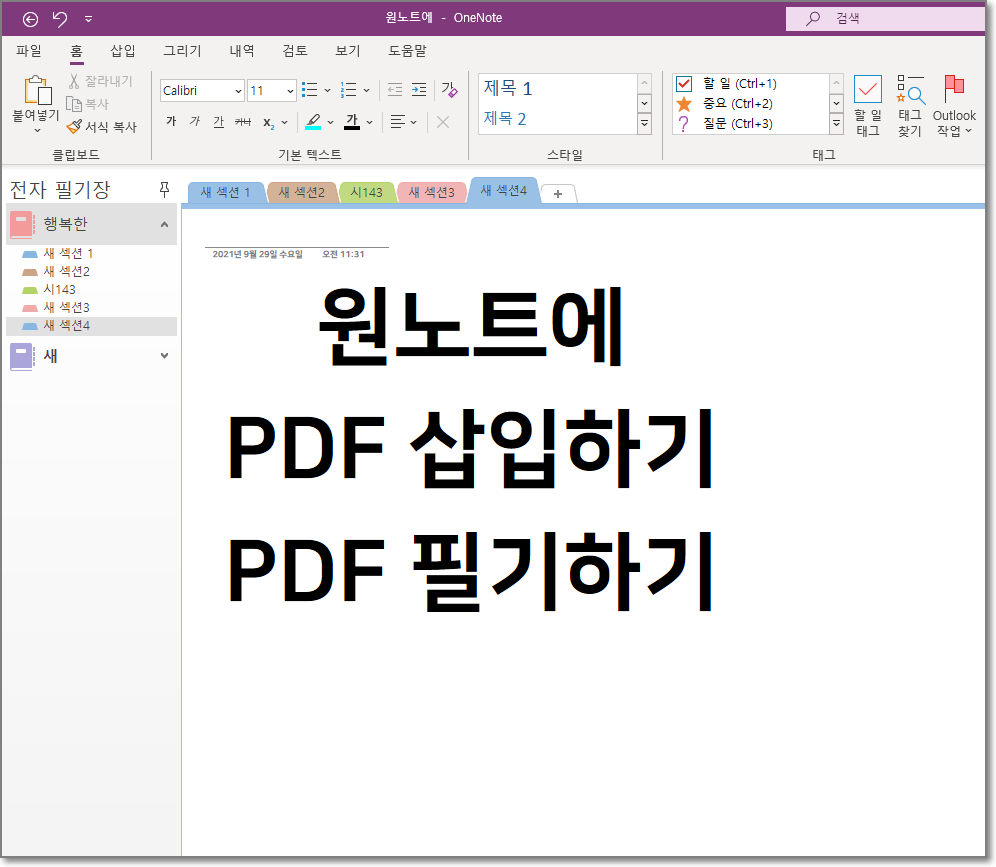Click 서식 복사 format painter
996x867 pixels.
pyautogui.click(x=102, y=126)
